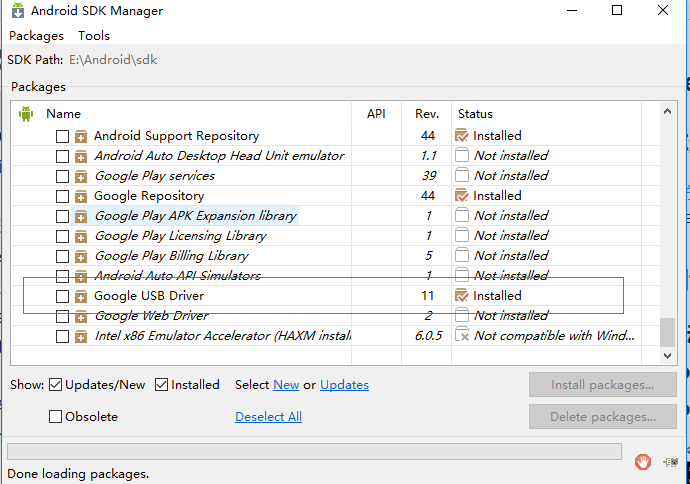Click the installed status icon for Google Repository
Image resolution: width=690 pixels, height=484 pixels.
click(462, 195)
